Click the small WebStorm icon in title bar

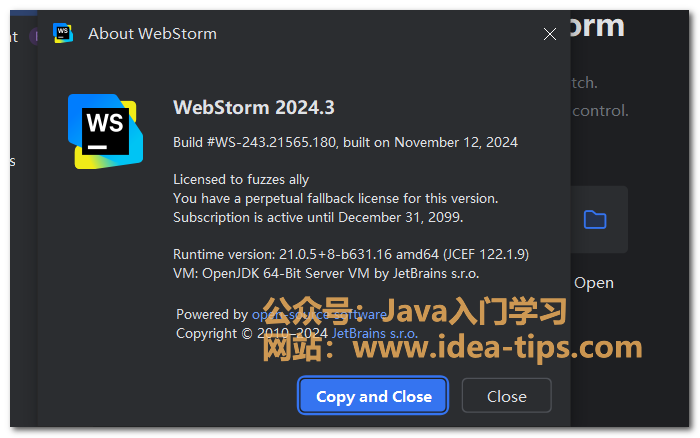pyautogui.click(x=62, y=33)
